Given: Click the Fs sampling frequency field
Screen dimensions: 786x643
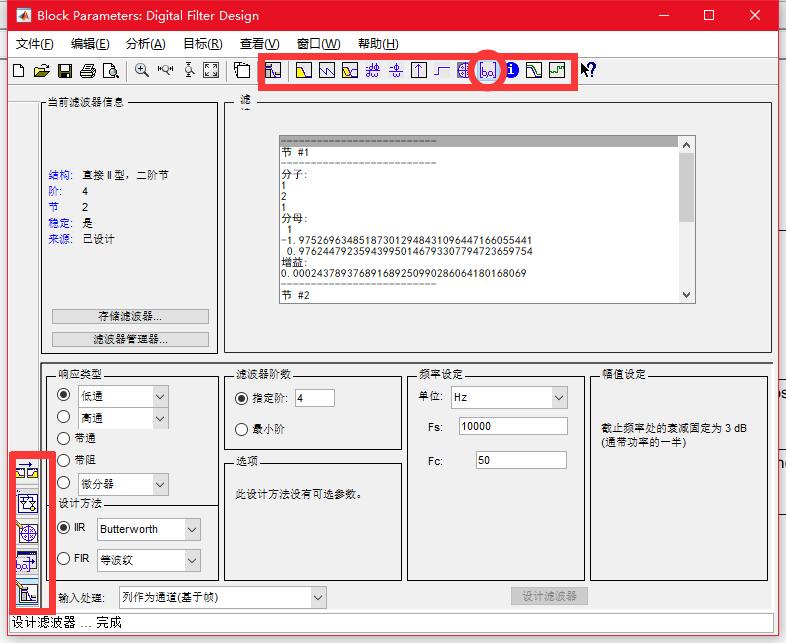Looking at the screenshot, I should click(513, 426).
